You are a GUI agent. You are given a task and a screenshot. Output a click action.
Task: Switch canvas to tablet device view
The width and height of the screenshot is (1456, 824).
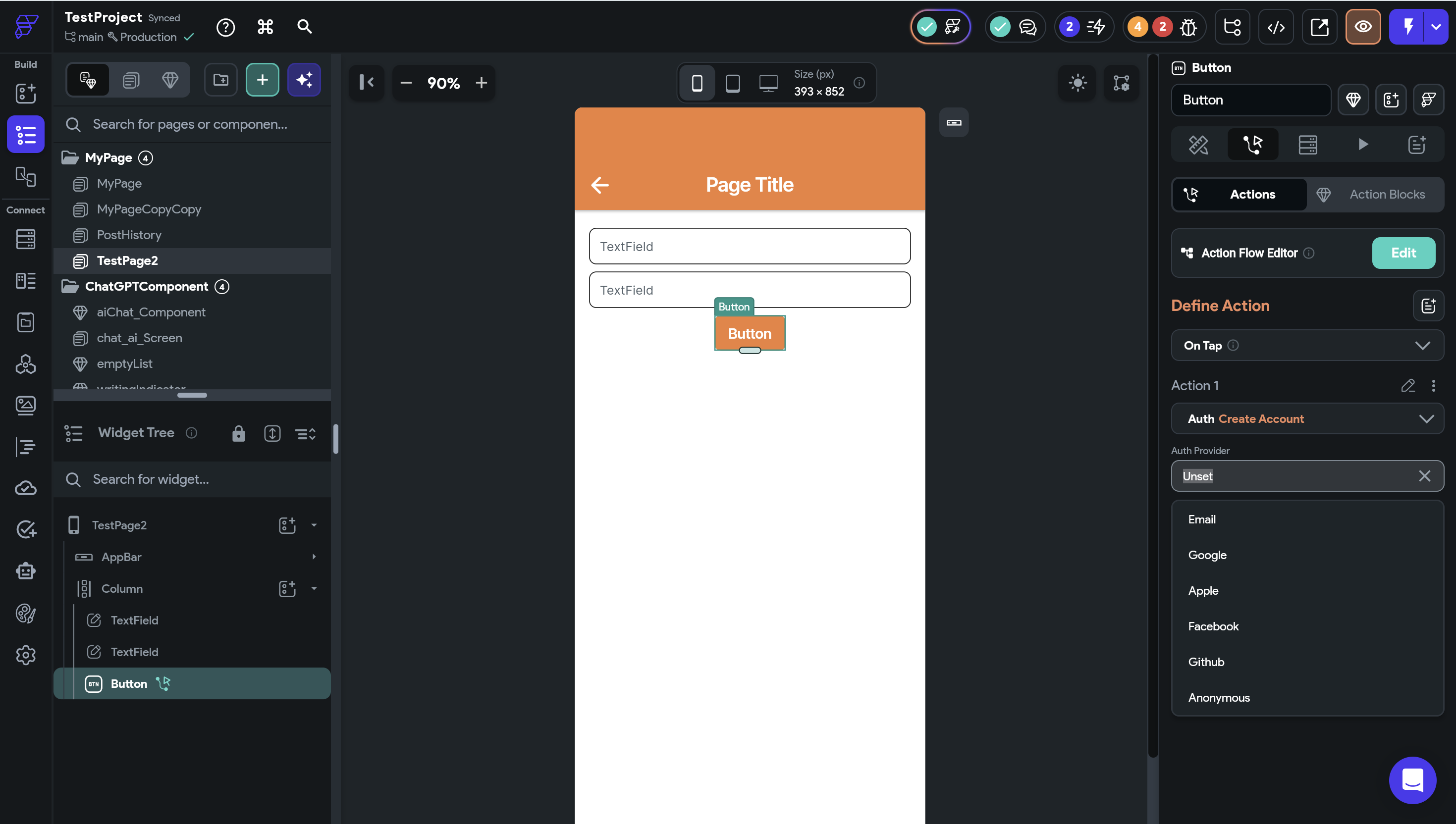733,83
